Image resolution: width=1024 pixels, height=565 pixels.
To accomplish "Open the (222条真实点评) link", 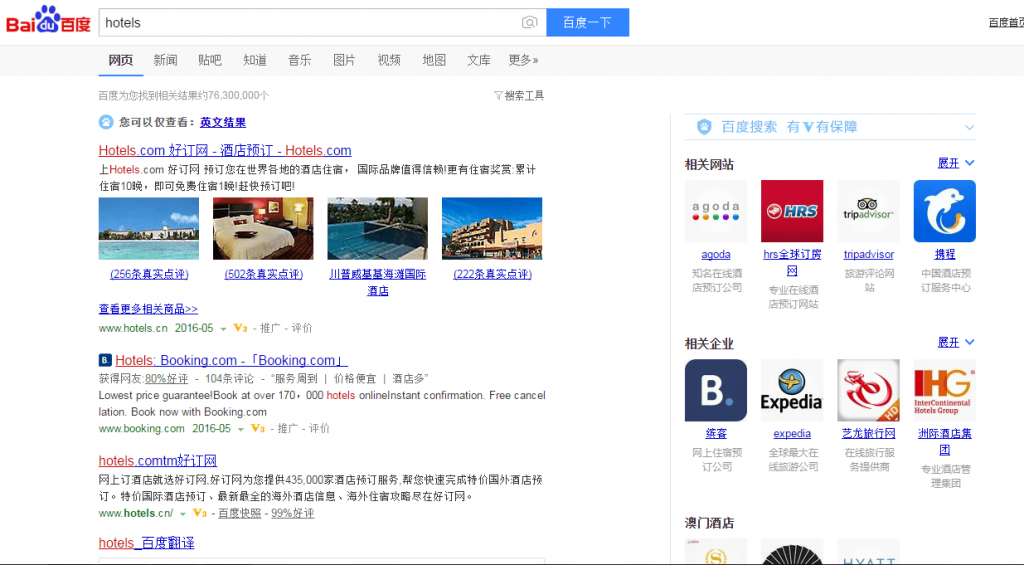I will [x=492, y=274].
